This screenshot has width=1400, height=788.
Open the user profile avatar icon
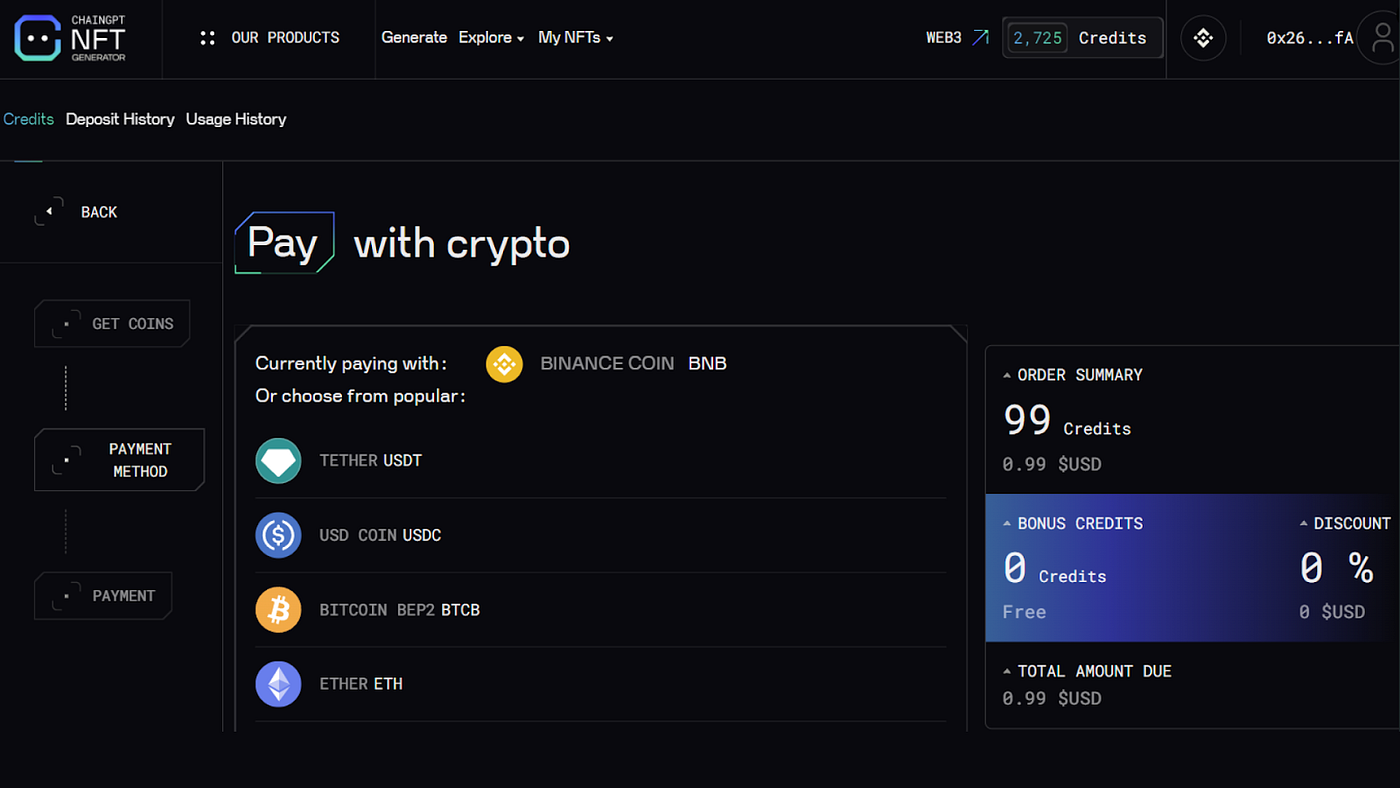(1383, 38)
